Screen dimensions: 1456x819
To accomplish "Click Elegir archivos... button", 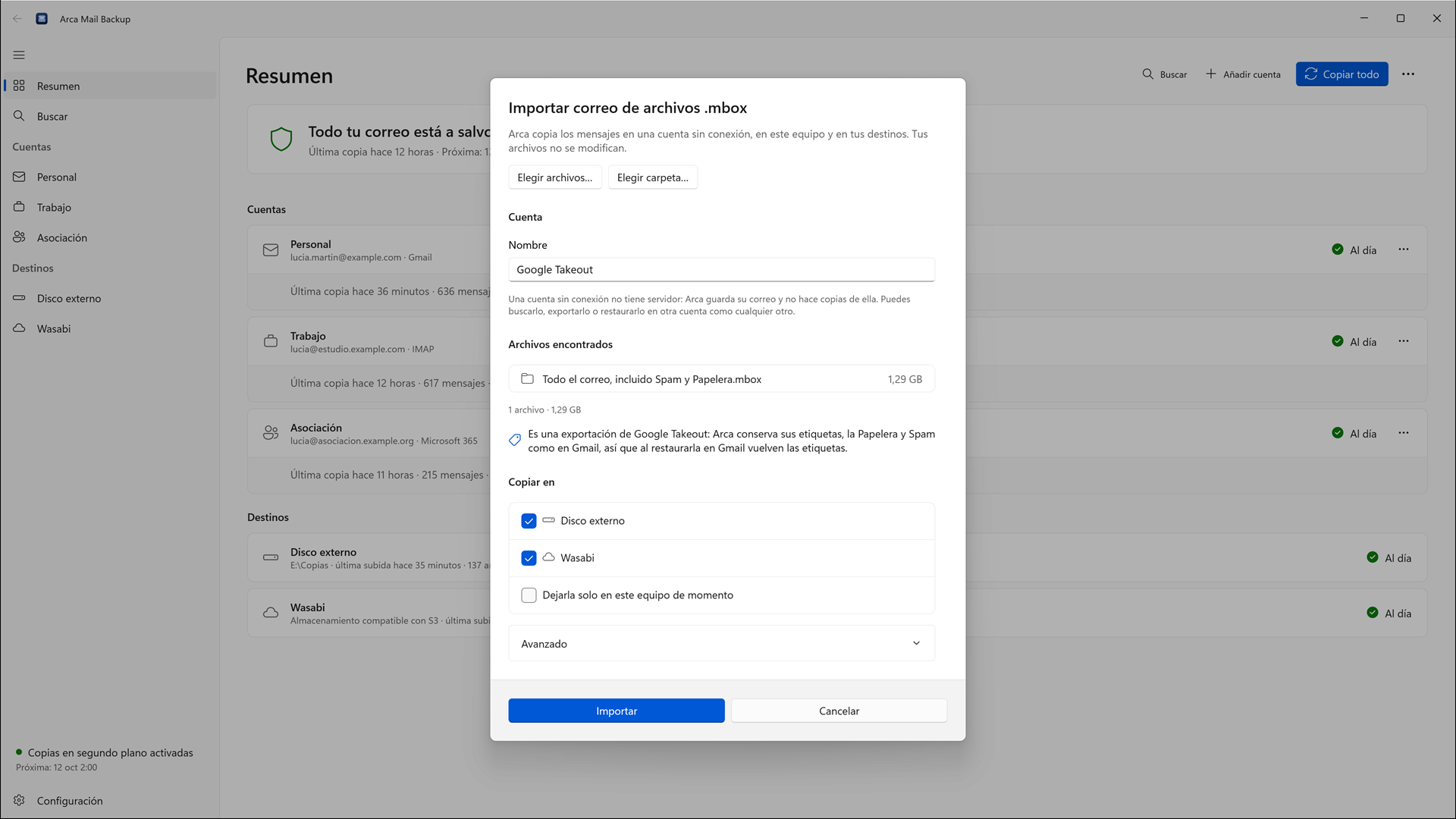I will 555,177.
